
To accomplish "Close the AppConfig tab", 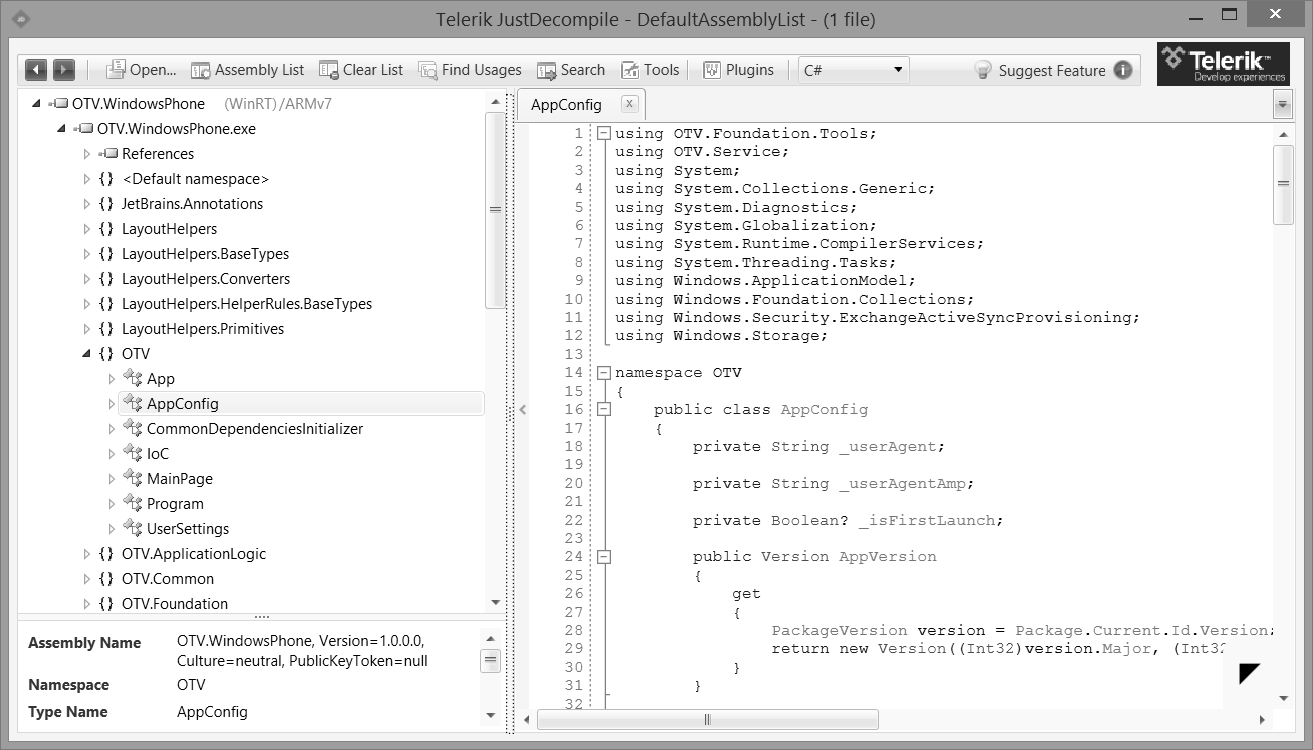I will tap(629, 103).
